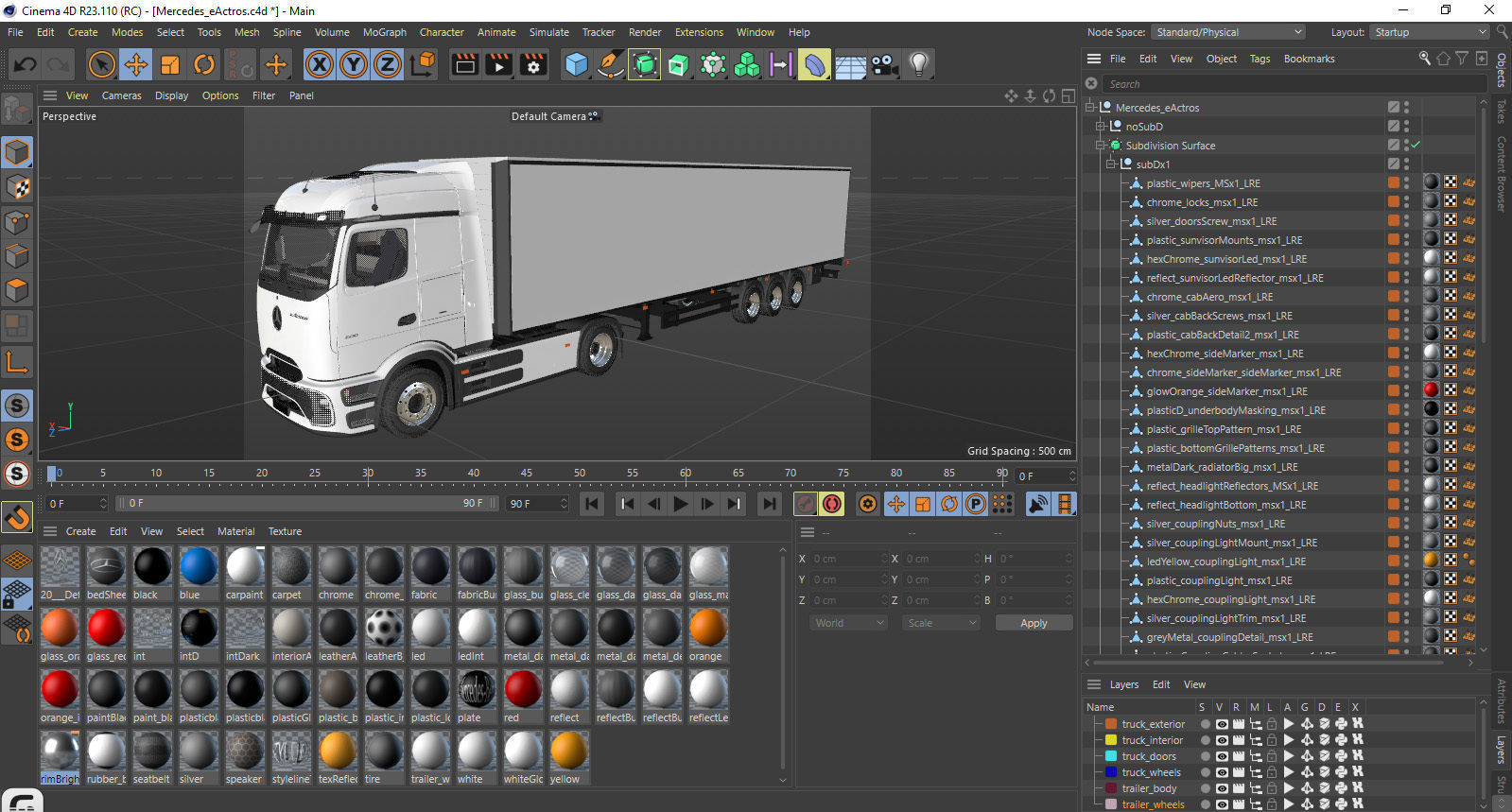The image size is (1512, 812).
Task: Activate the Rotate tool
Action: 204,64
